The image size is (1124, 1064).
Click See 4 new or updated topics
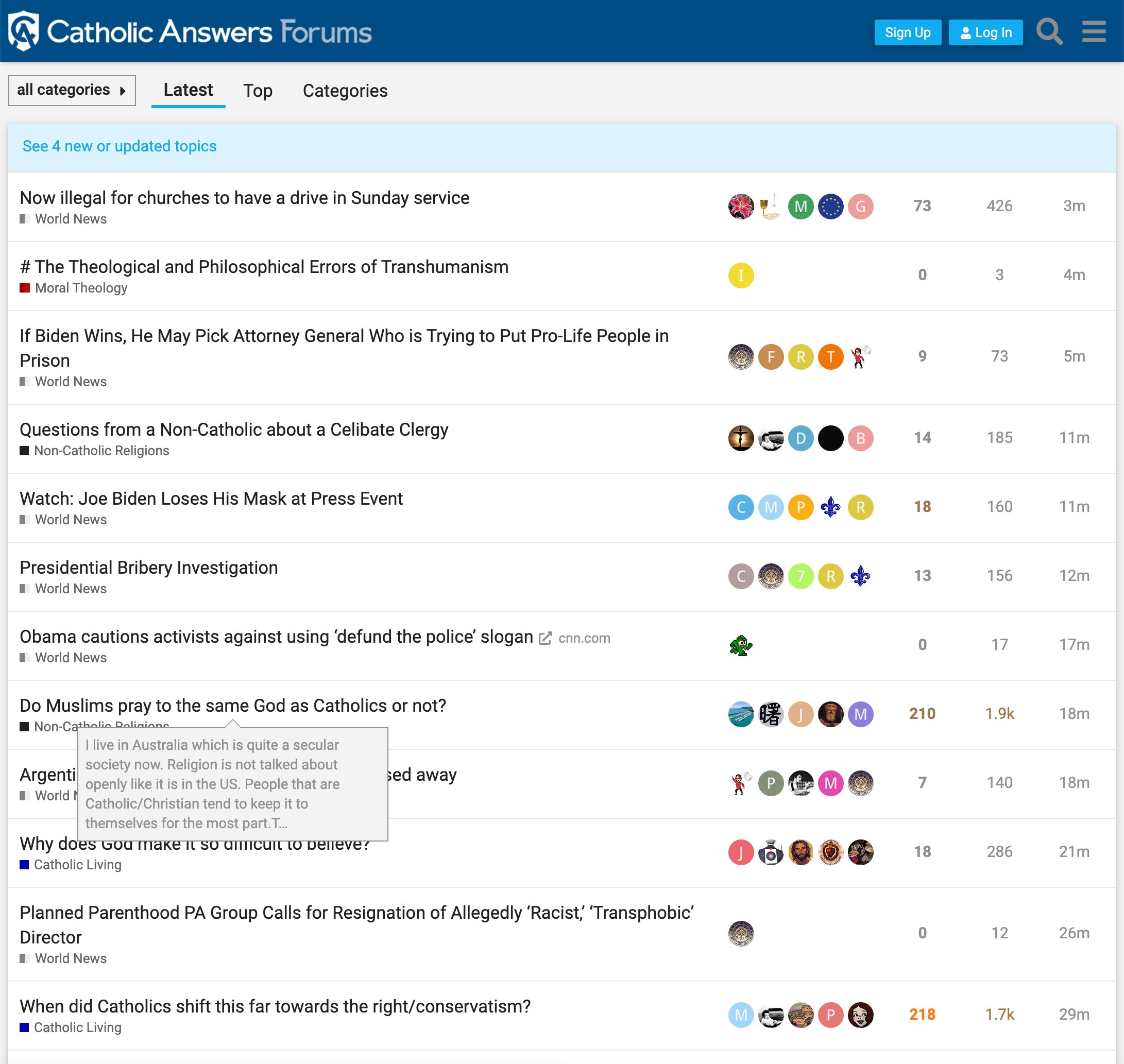(119, 146)
